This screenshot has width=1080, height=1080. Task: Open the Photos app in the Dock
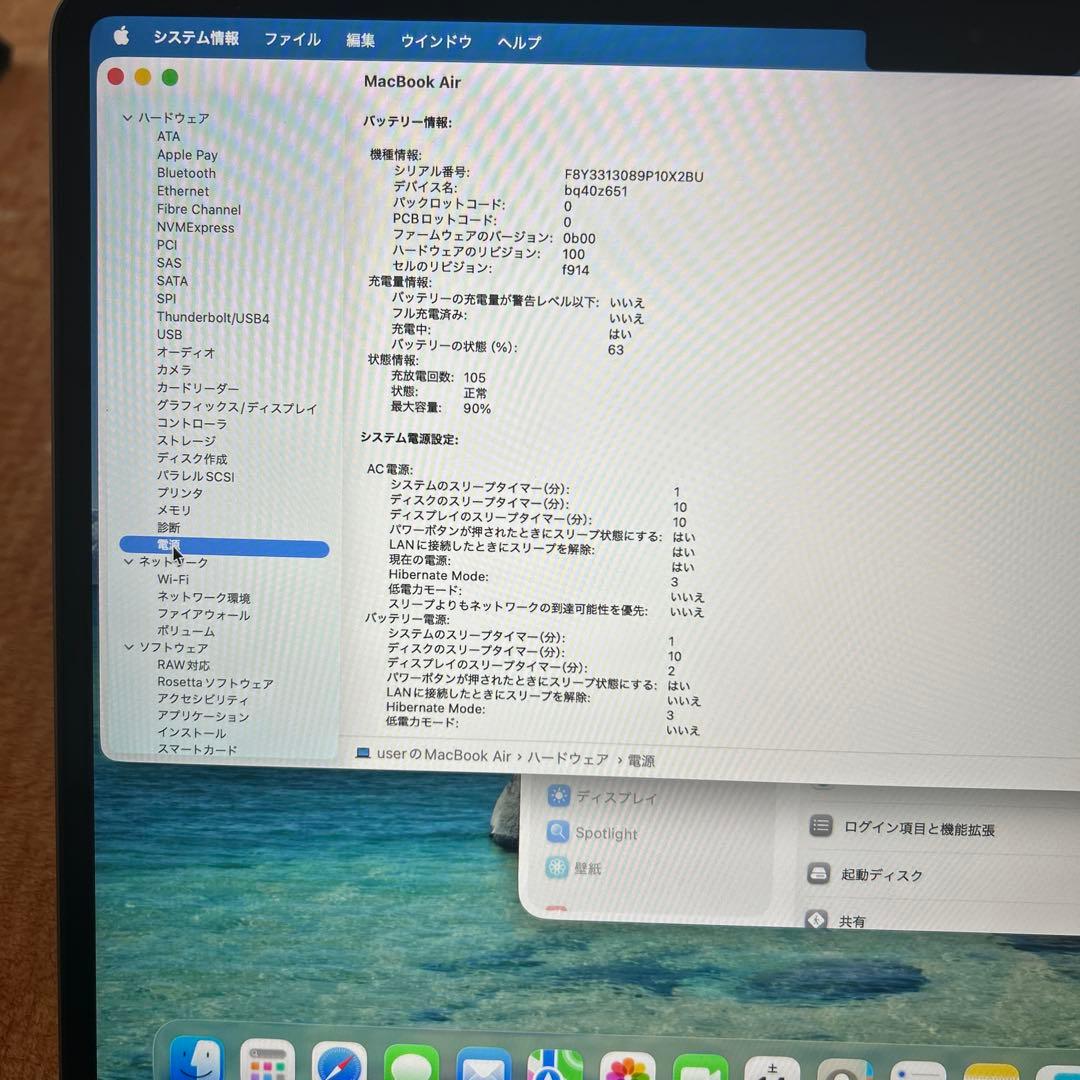(x=628, y=1062)
